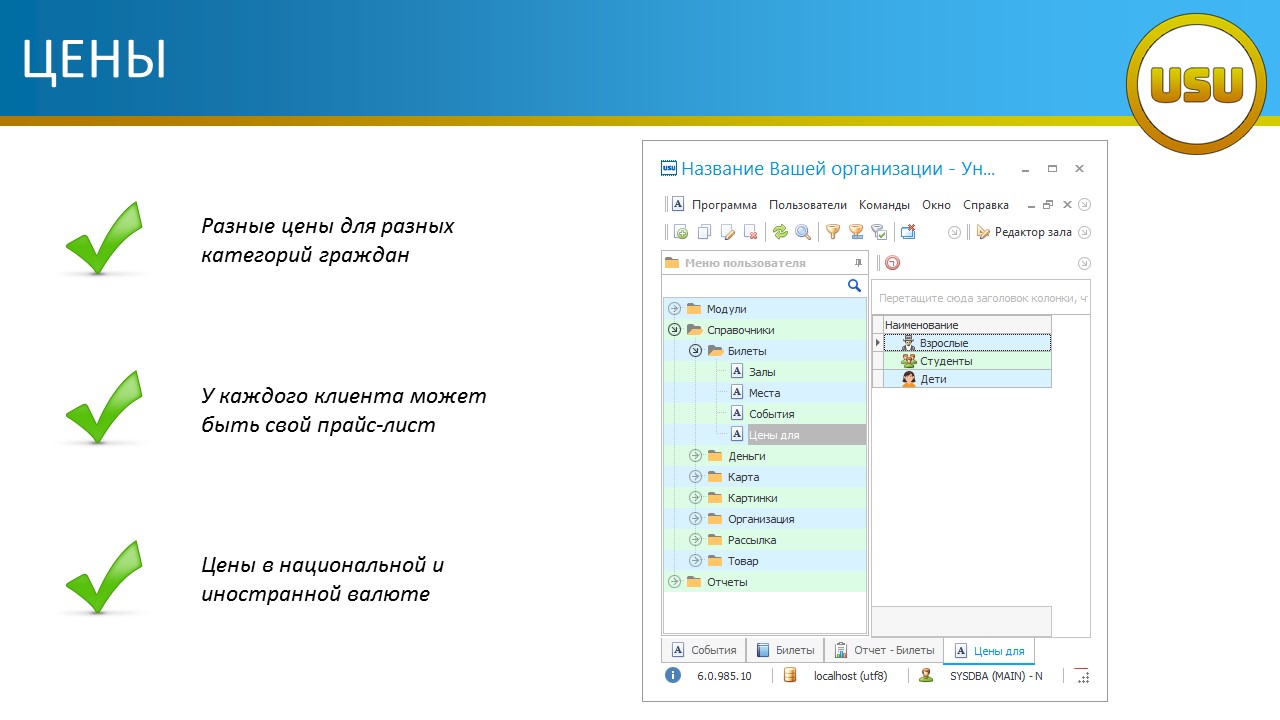Image resolution: width=1280 pixels, height=720 pixels.
Task: Expand the Карта folder arrow
Action: [x=696, y=477]
